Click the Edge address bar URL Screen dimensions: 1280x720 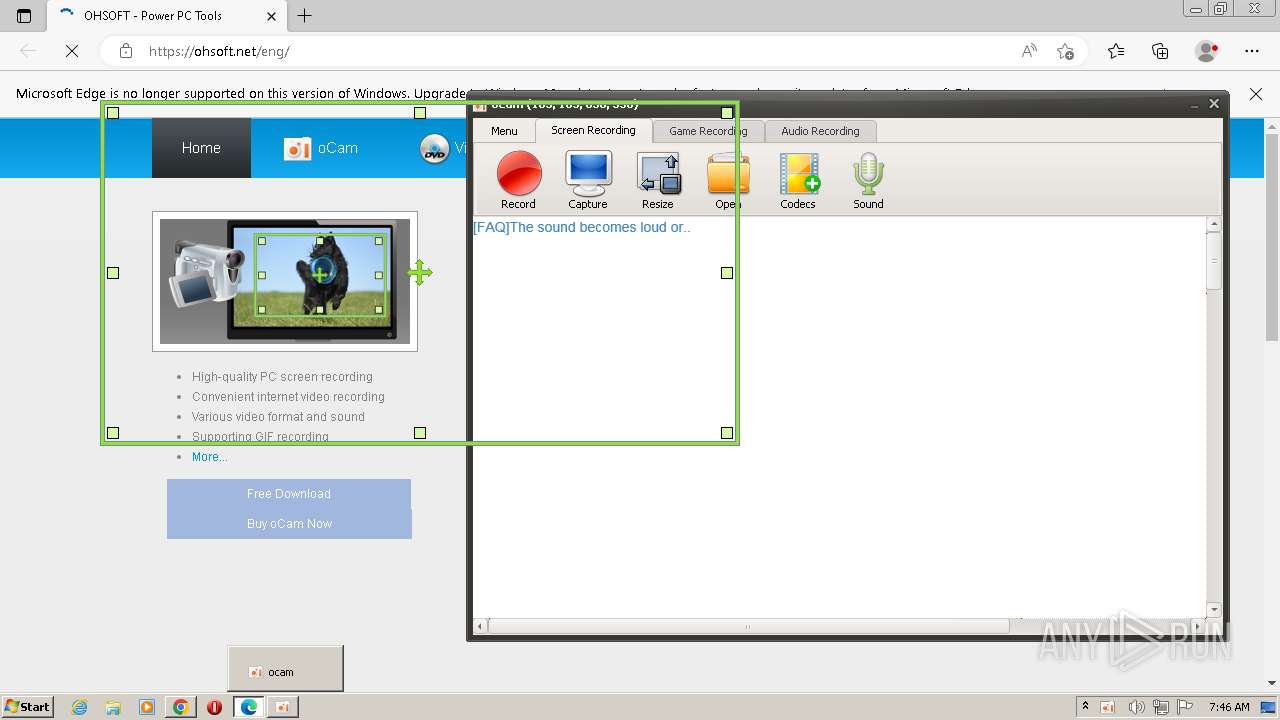tap(219, 51)
